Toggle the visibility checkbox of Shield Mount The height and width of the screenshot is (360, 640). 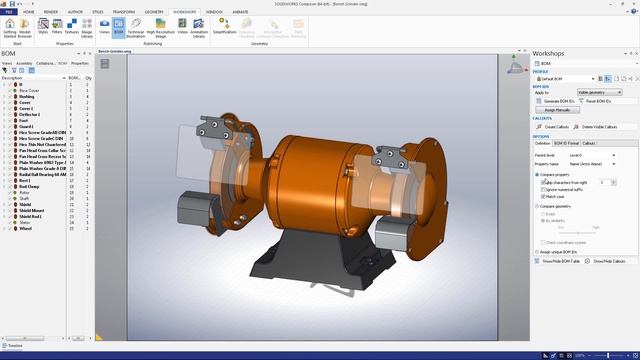(x=11, y=211)
